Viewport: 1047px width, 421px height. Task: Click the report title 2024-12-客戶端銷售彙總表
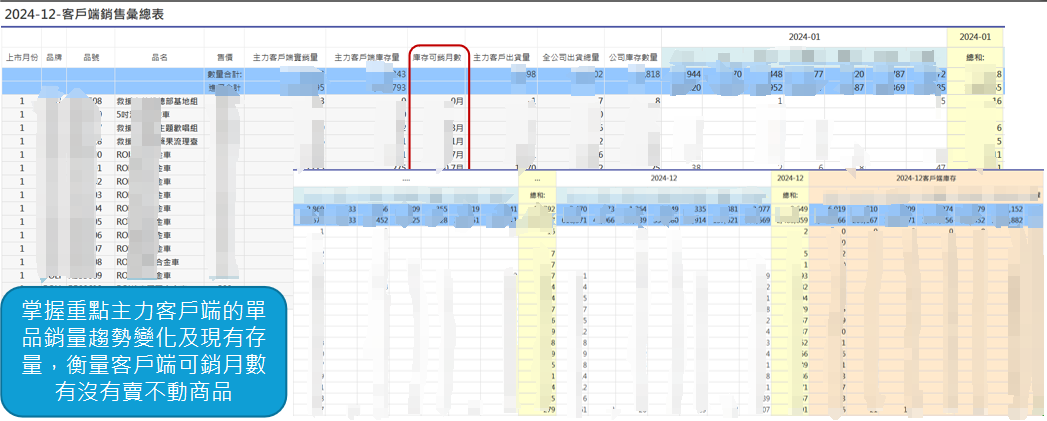click(85, 13)
